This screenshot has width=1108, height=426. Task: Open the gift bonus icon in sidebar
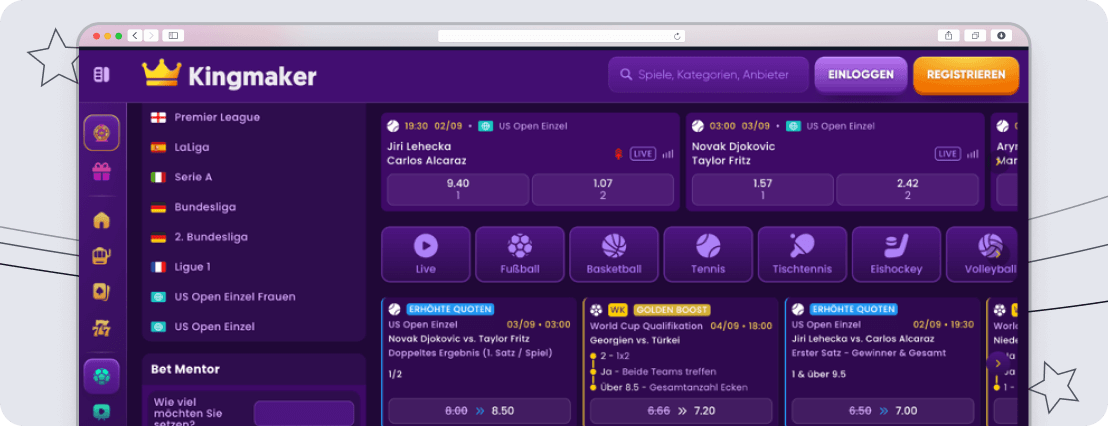tap(102, 172)
